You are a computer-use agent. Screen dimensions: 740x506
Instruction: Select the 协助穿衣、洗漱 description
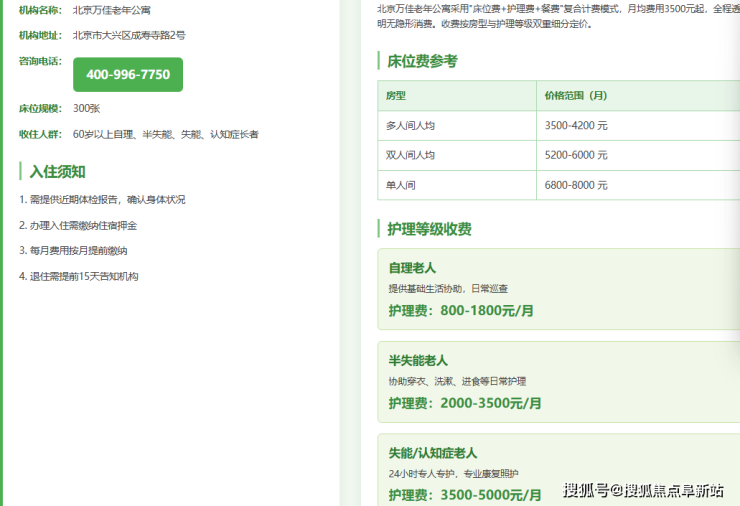click(457, 381)
